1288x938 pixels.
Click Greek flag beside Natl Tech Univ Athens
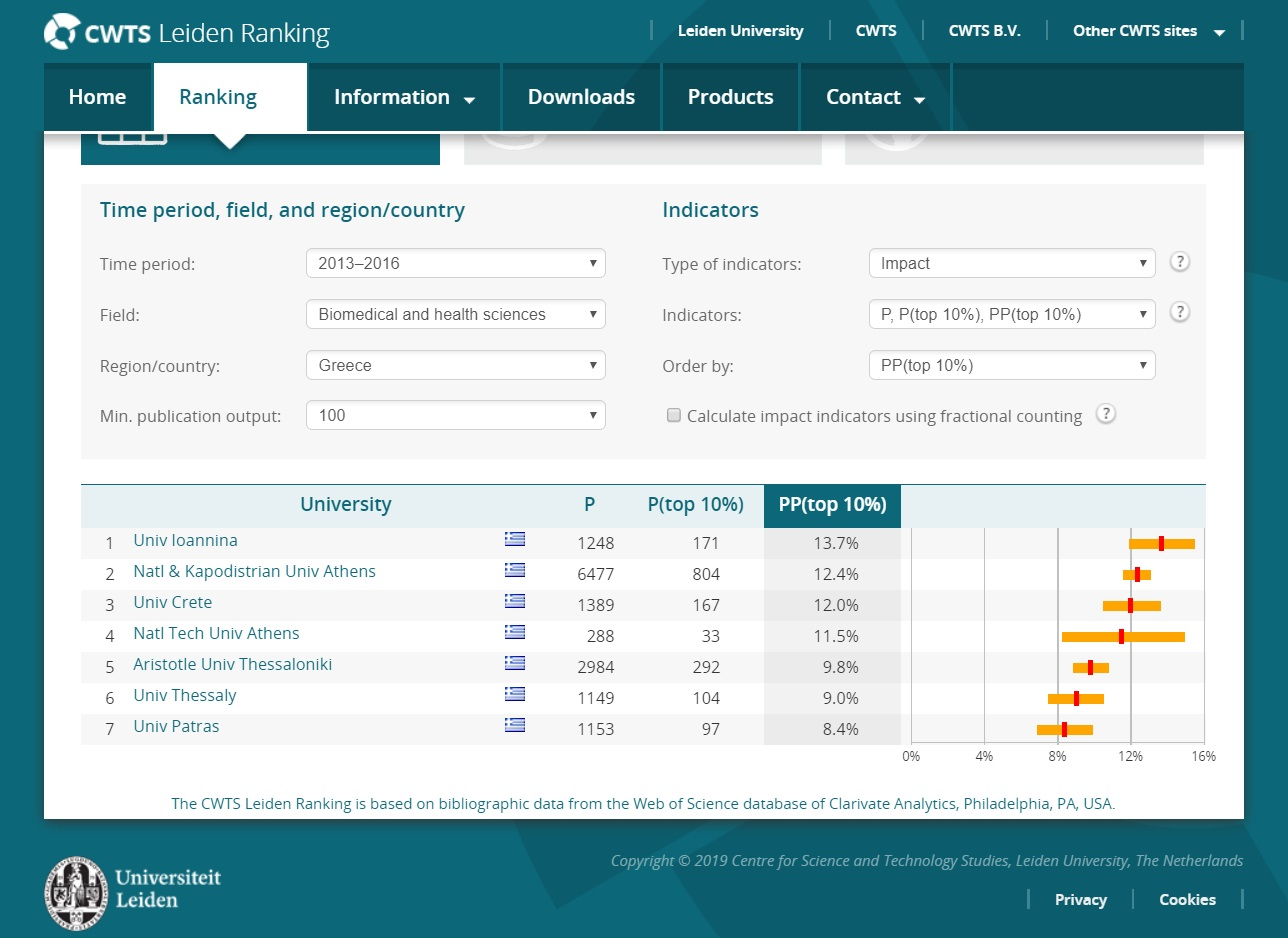point(515,633)
